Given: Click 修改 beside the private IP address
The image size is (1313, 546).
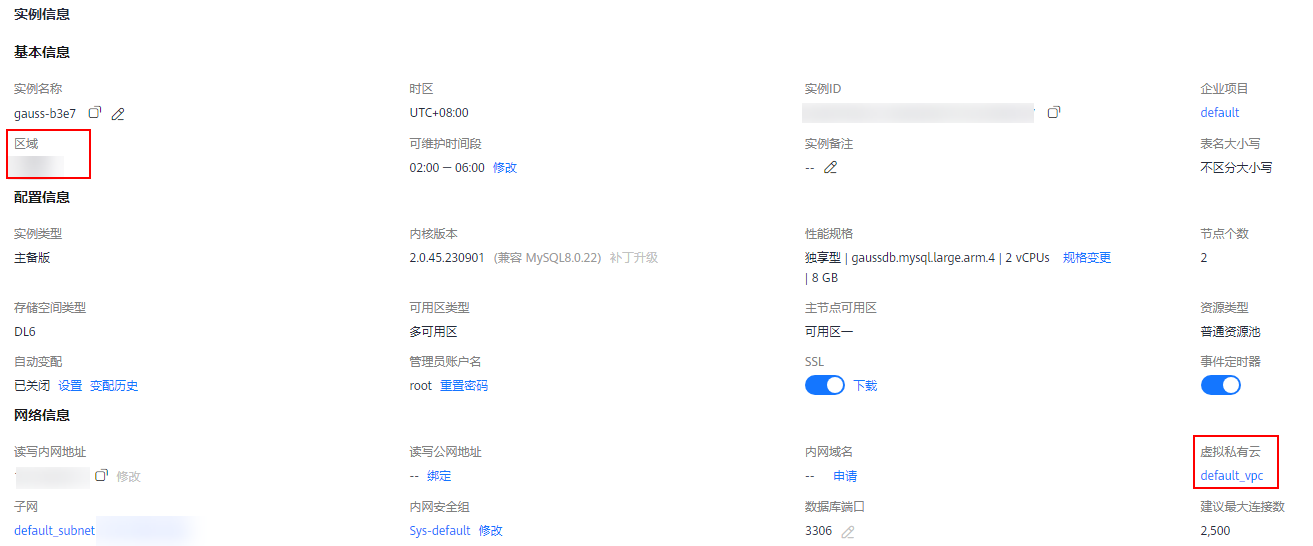Looking at the screenshot, I should click(129, 476).
